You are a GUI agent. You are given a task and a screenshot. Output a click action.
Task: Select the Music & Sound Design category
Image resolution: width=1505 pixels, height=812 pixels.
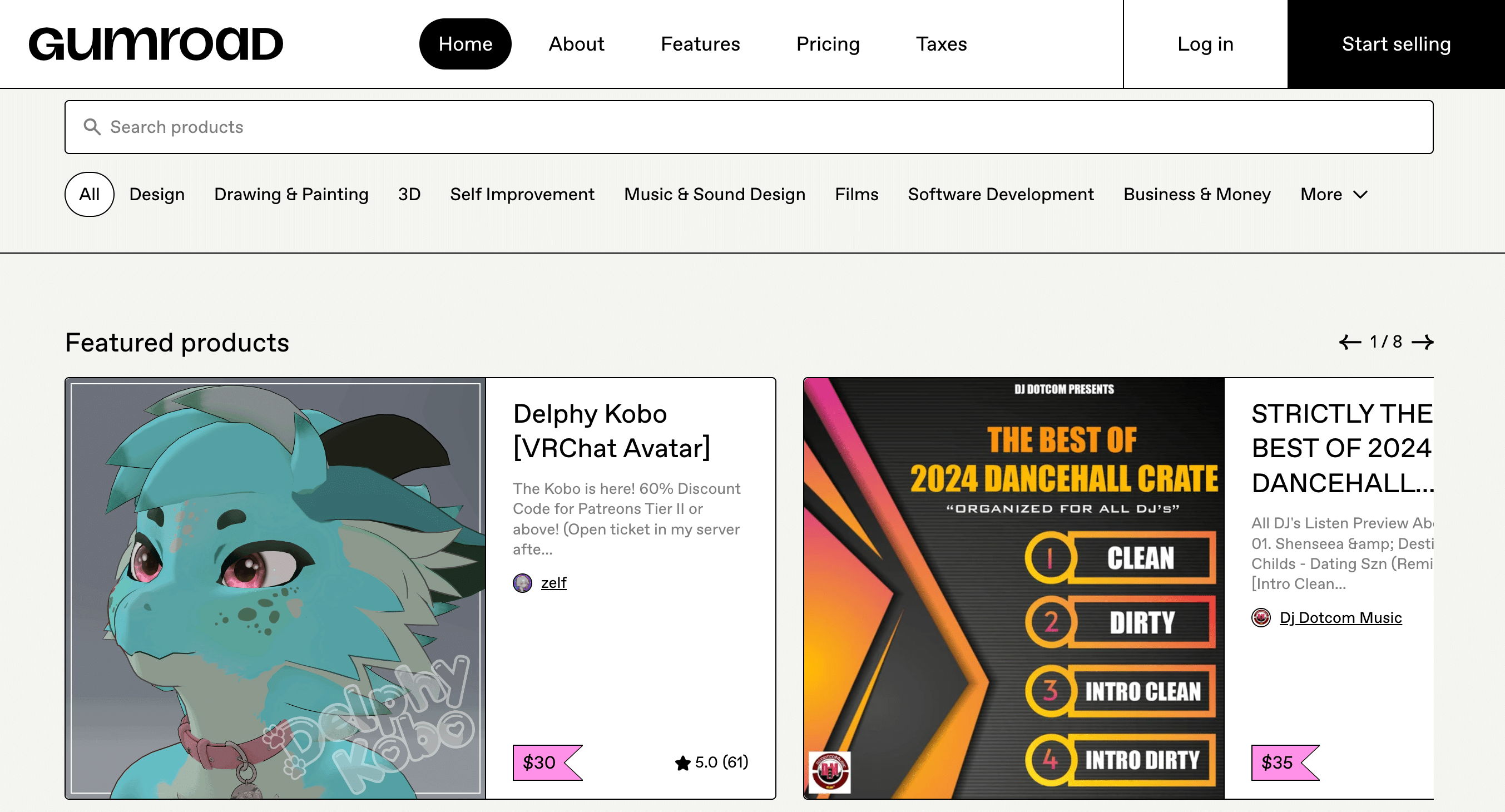click(714, 195)
